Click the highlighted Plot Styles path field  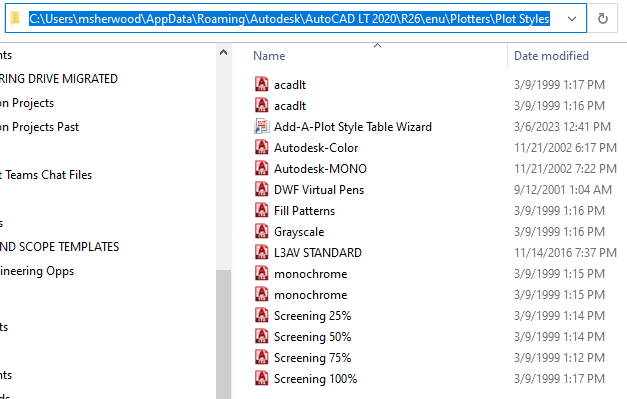[x=290, y=19]
